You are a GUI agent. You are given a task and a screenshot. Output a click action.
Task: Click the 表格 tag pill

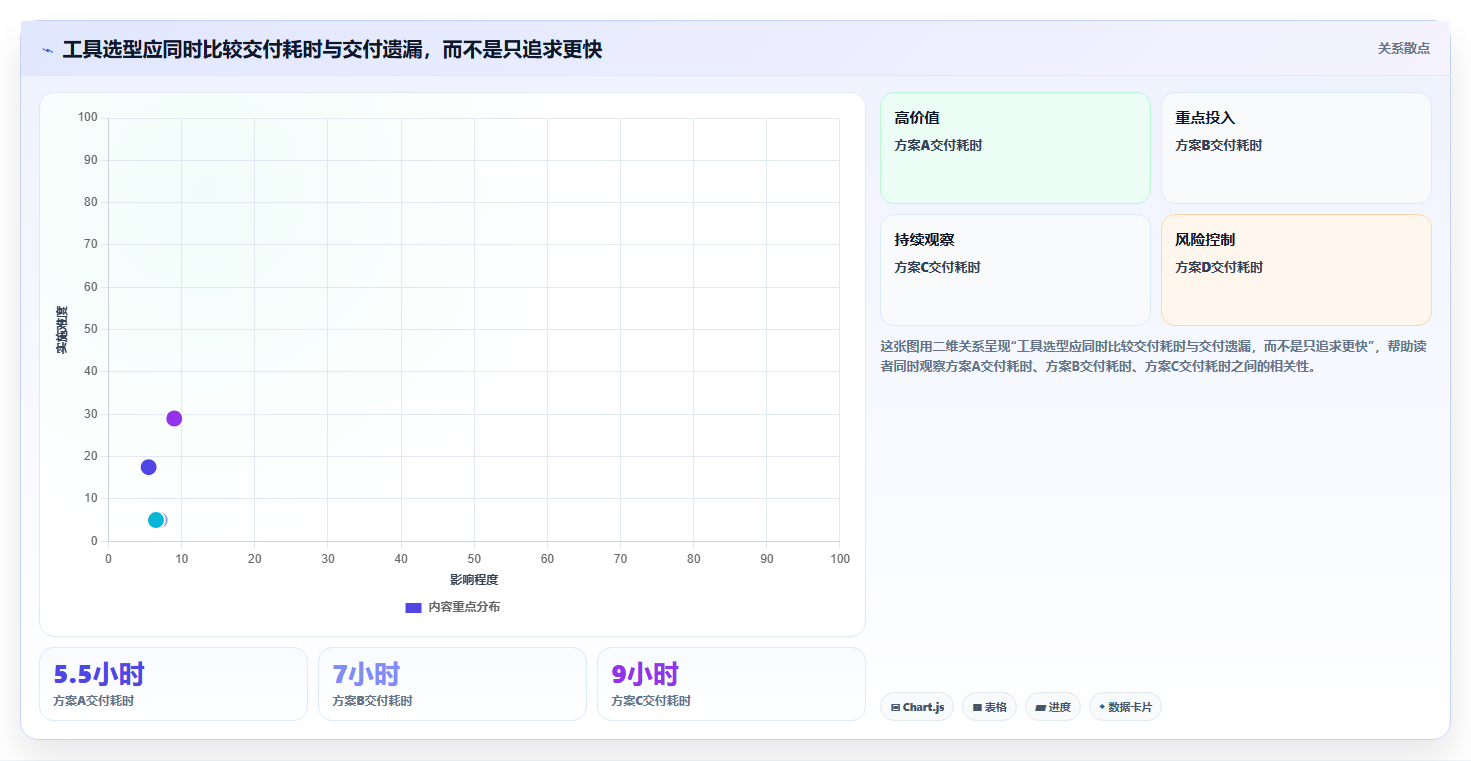pos(989,707)
